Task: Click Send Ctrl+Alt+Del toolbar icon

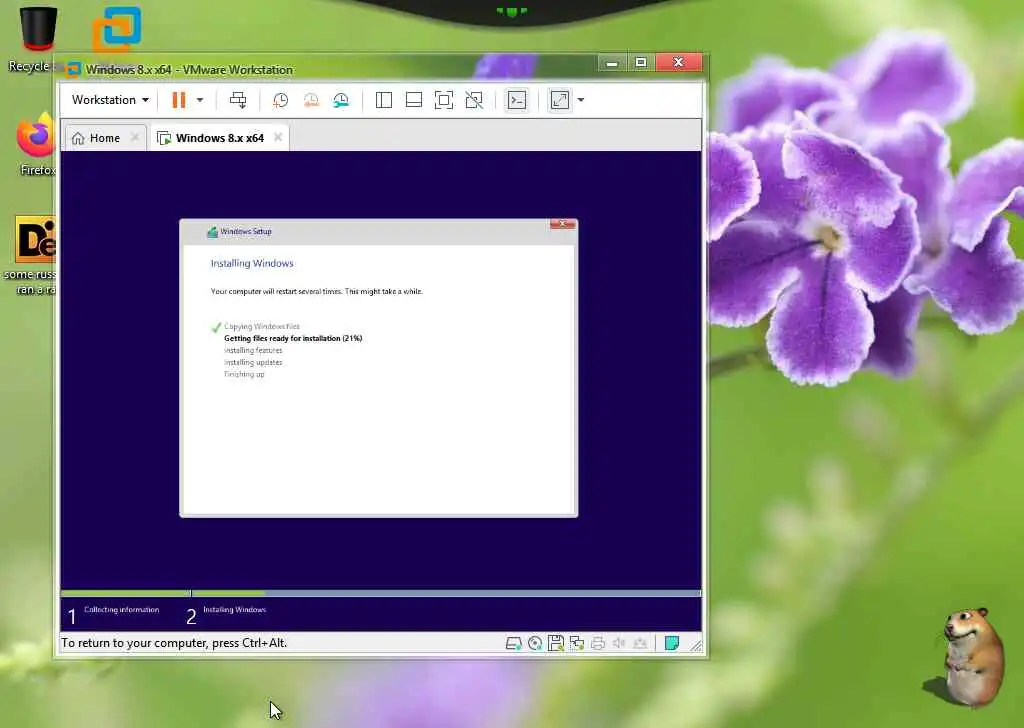Action: tap(238, 100)
